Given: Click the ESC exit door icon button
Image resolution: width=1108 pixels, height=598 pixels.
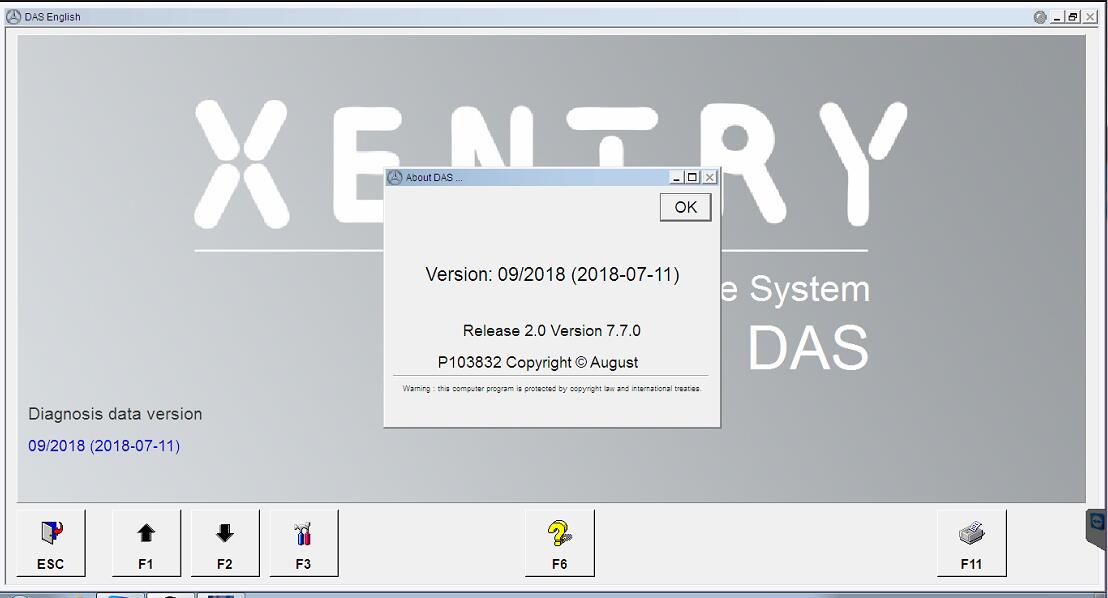Looking at the screenshot, I should (x=51, y=543).
